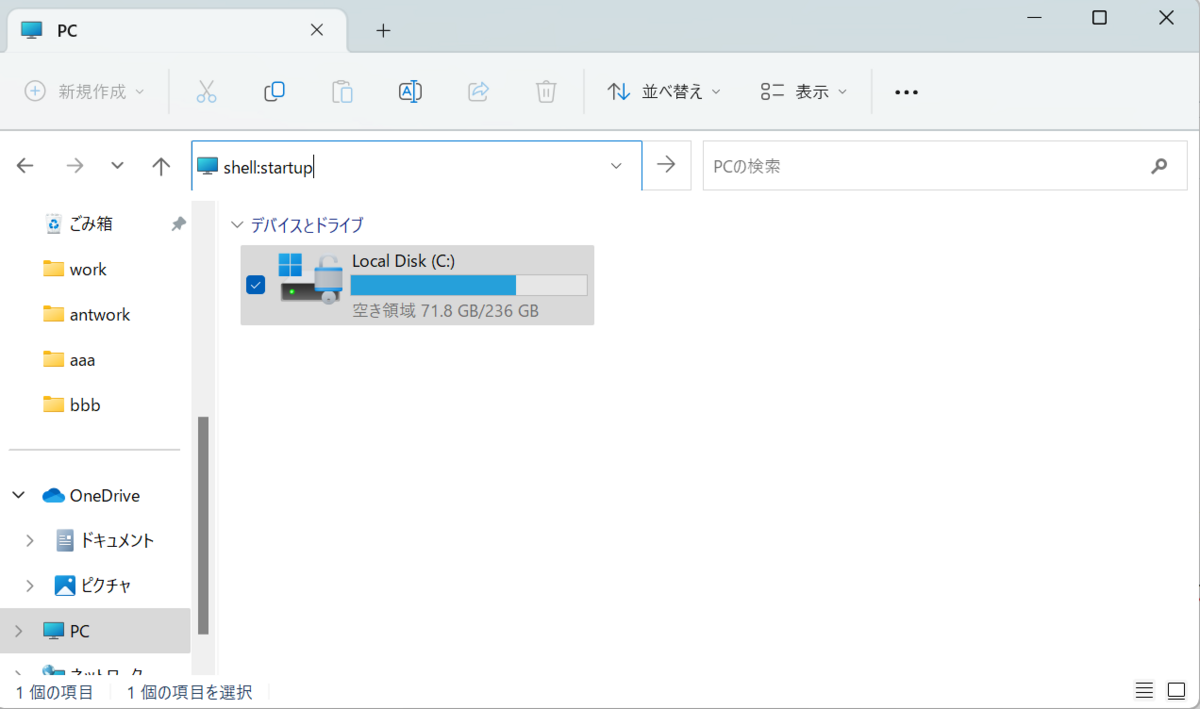Click the address bar with shell:startup
Image resolution: width=1200 pixels, height=709 pixels.
416,166
